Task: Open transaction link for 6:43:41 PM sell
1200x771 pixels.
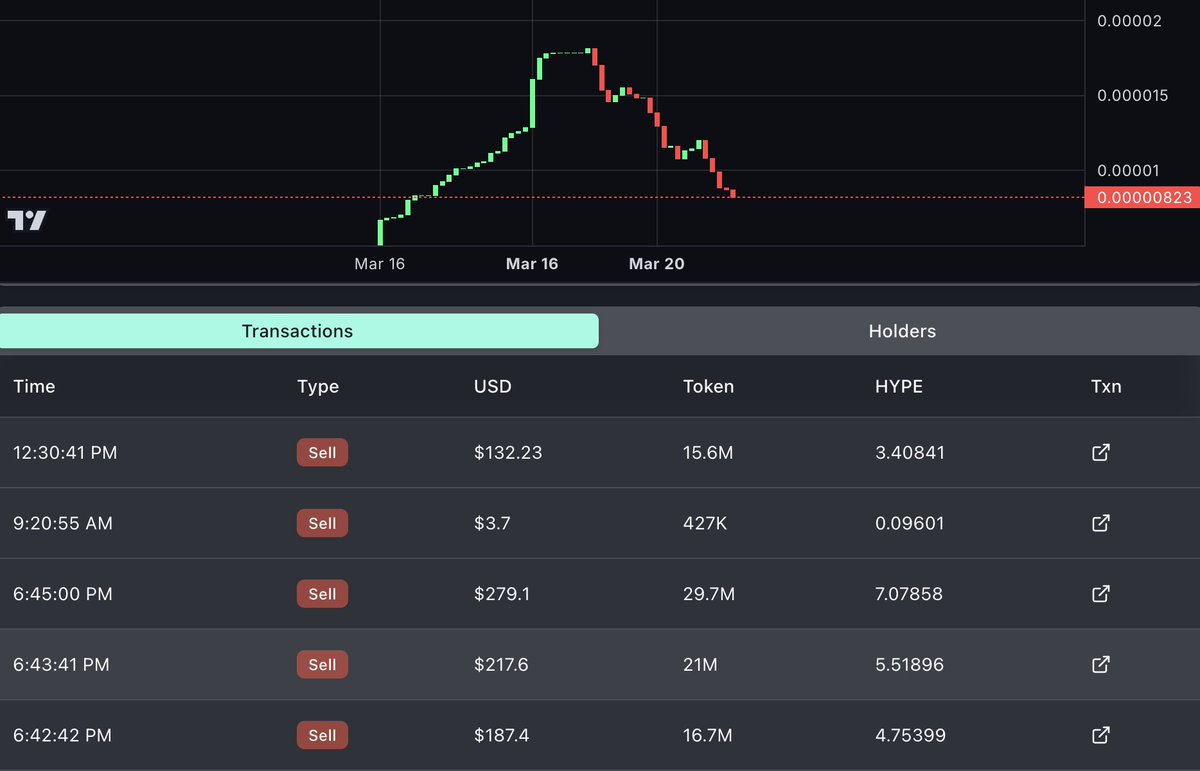Action: tap(1101, 664)
